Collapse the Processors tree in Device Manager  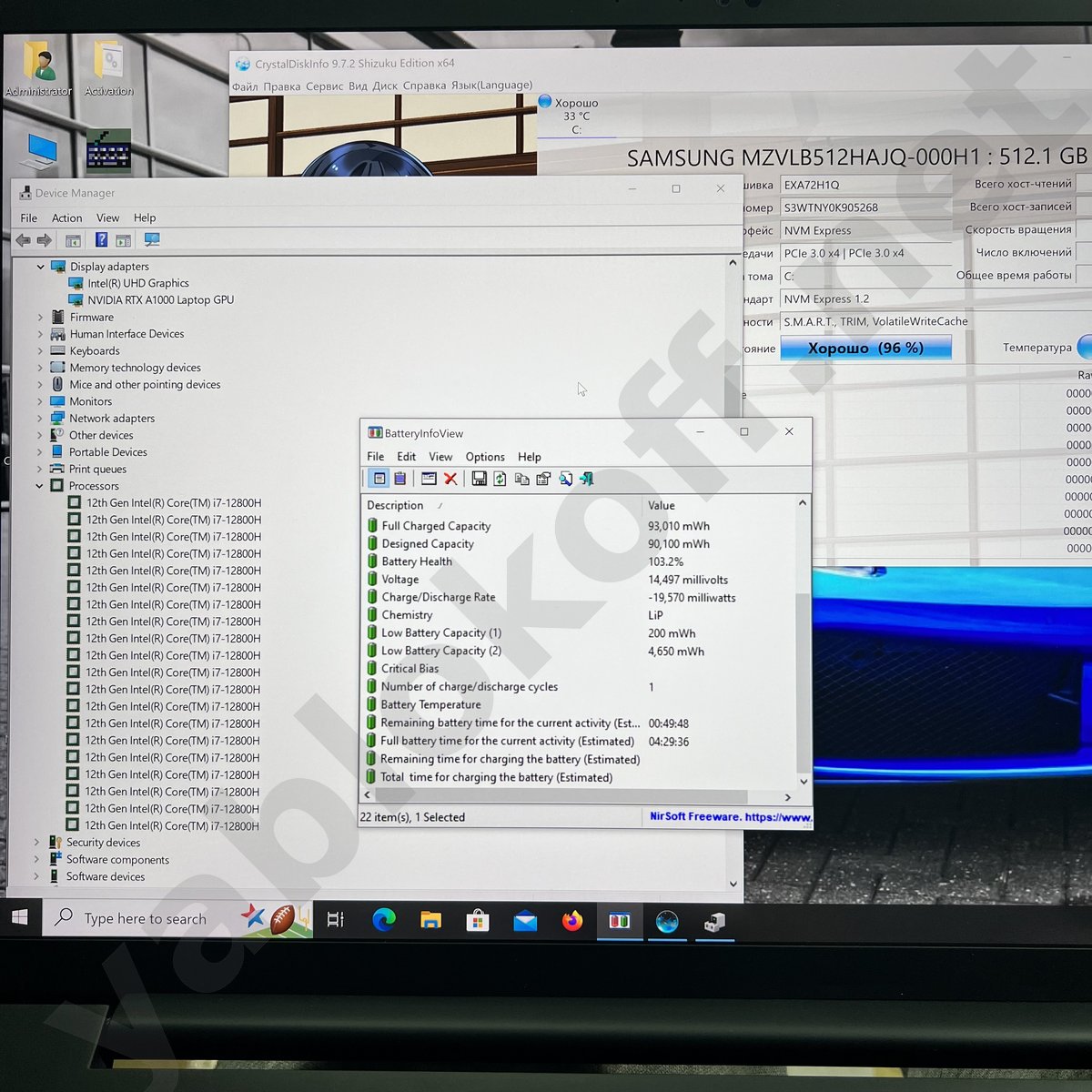39,486
